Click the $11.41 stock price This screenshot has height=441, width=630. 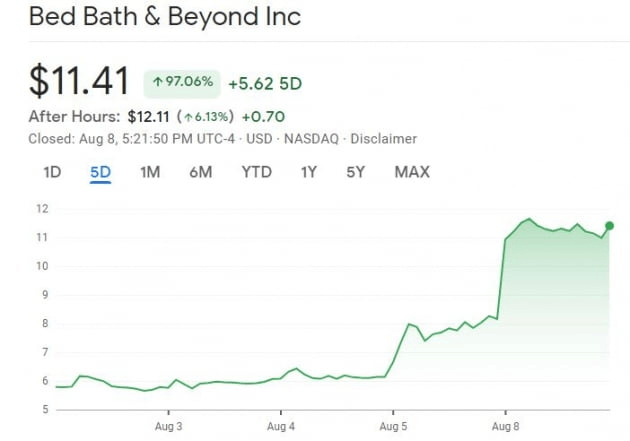point(81,81)
